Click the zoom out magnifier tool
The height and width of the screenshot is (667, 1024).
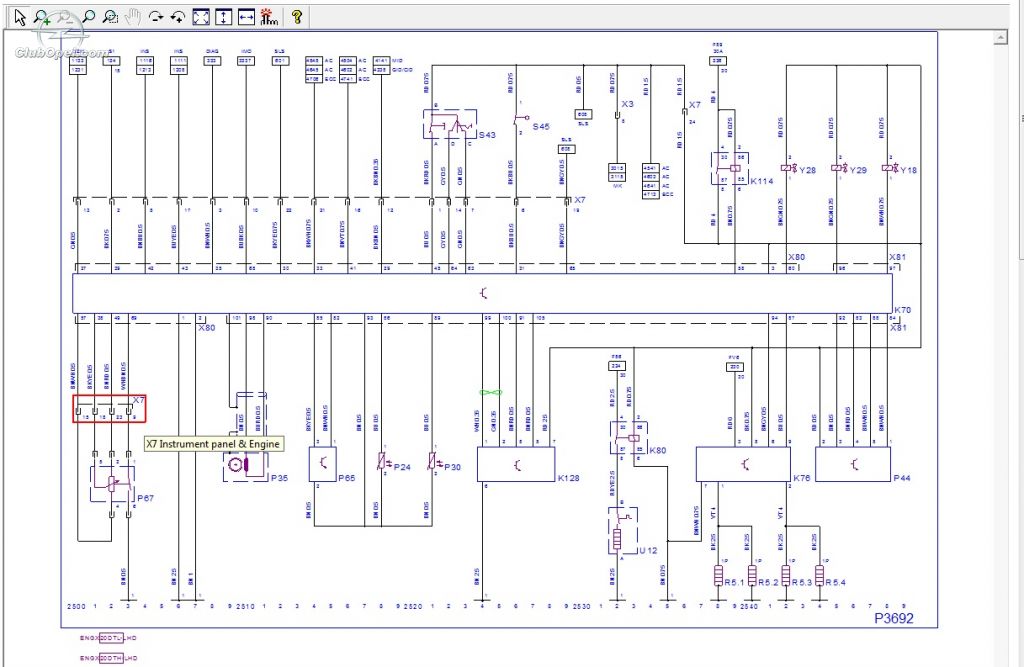65,17
